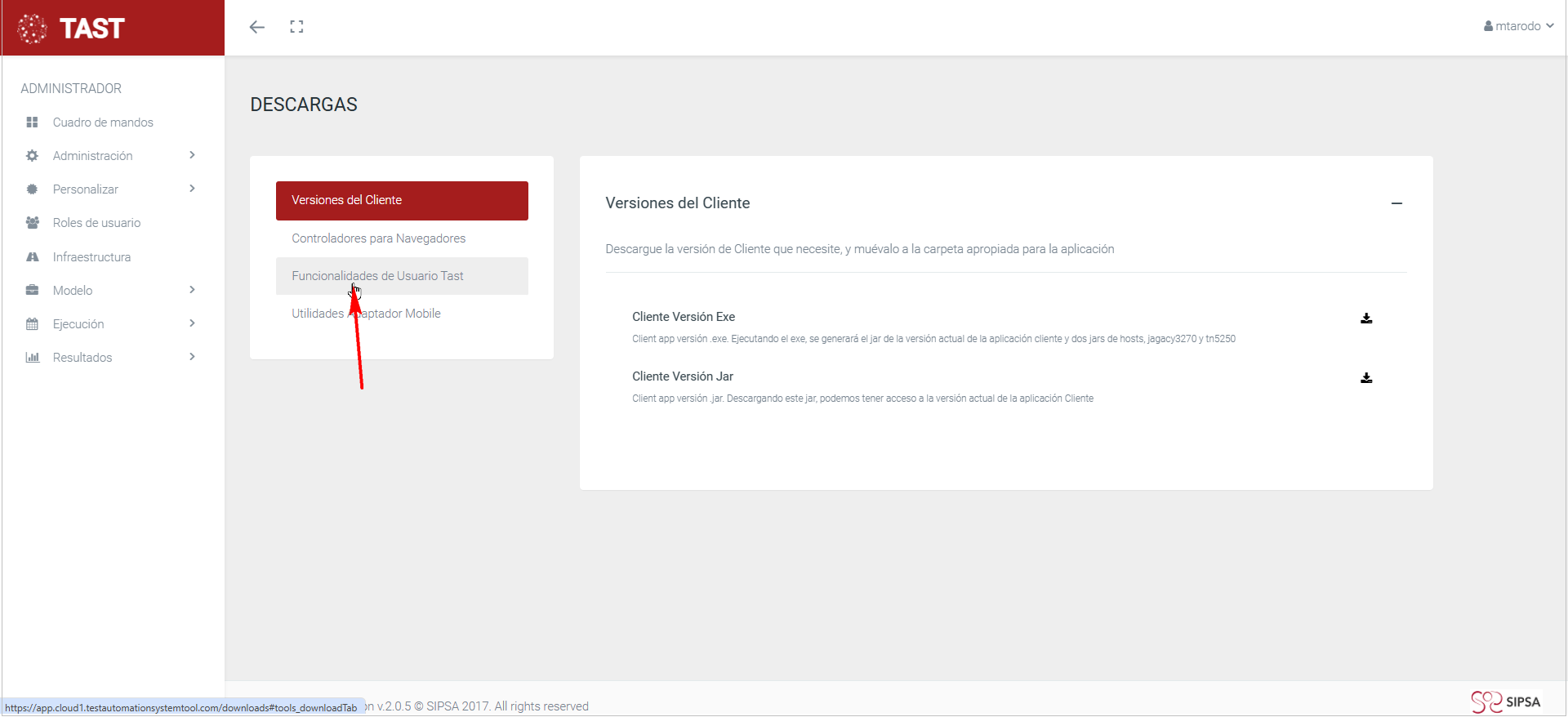Viewport: 1568px width, 717px height.
Task: Open the mtarodo user dropdown
Action: tap(1518, 26)
